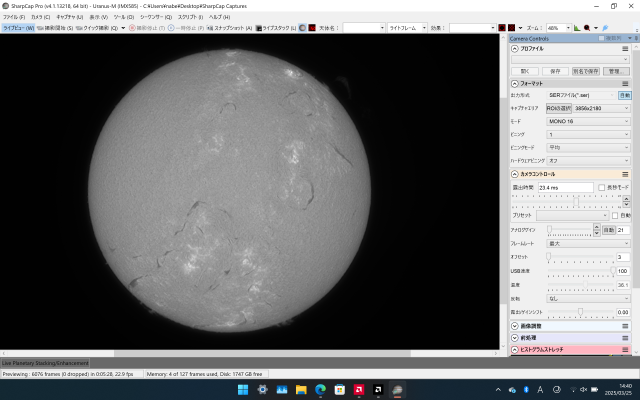Toggle the 自動 button for アナログゲイン
This screenshot has width=640, height=400.
point(609,230)
